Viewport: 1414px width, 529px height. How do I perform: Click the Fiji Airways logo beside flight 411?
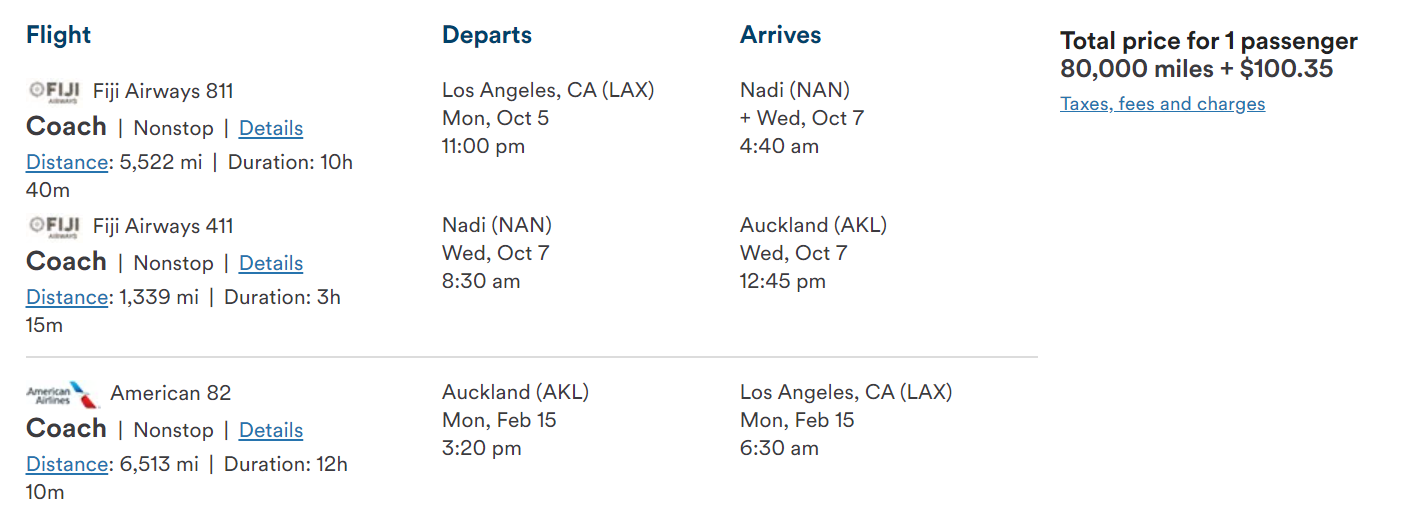54,226
